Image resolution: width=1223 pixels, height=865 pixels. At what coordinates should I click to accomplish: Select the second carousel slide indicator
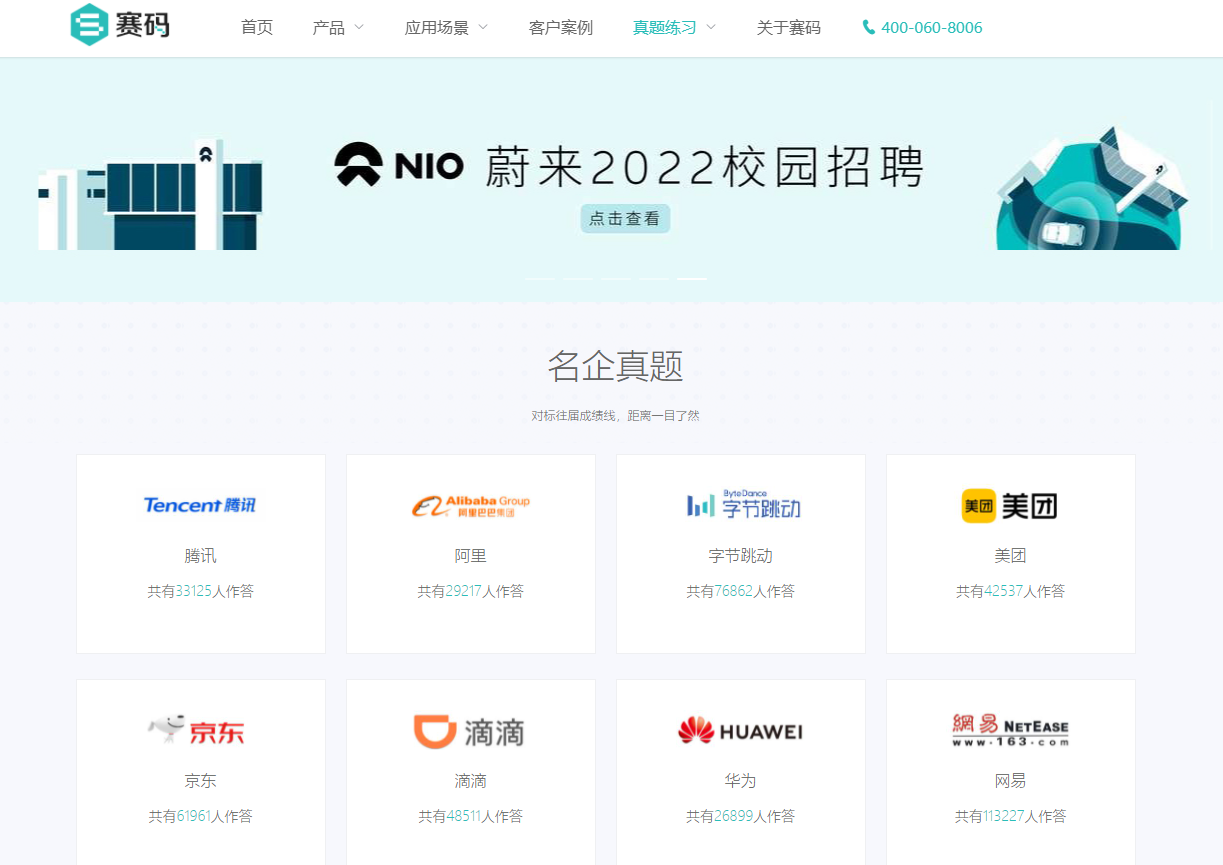pyautogui.click(x=577, y=278)
